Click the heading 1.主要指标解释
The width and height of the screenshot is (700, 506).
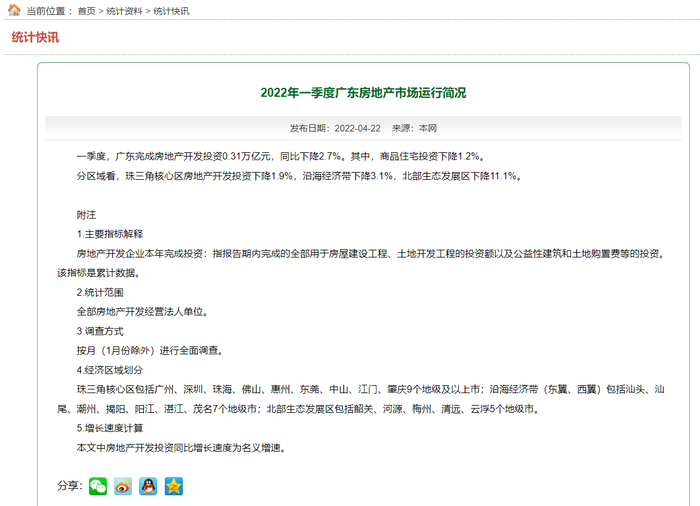(110, 234)
